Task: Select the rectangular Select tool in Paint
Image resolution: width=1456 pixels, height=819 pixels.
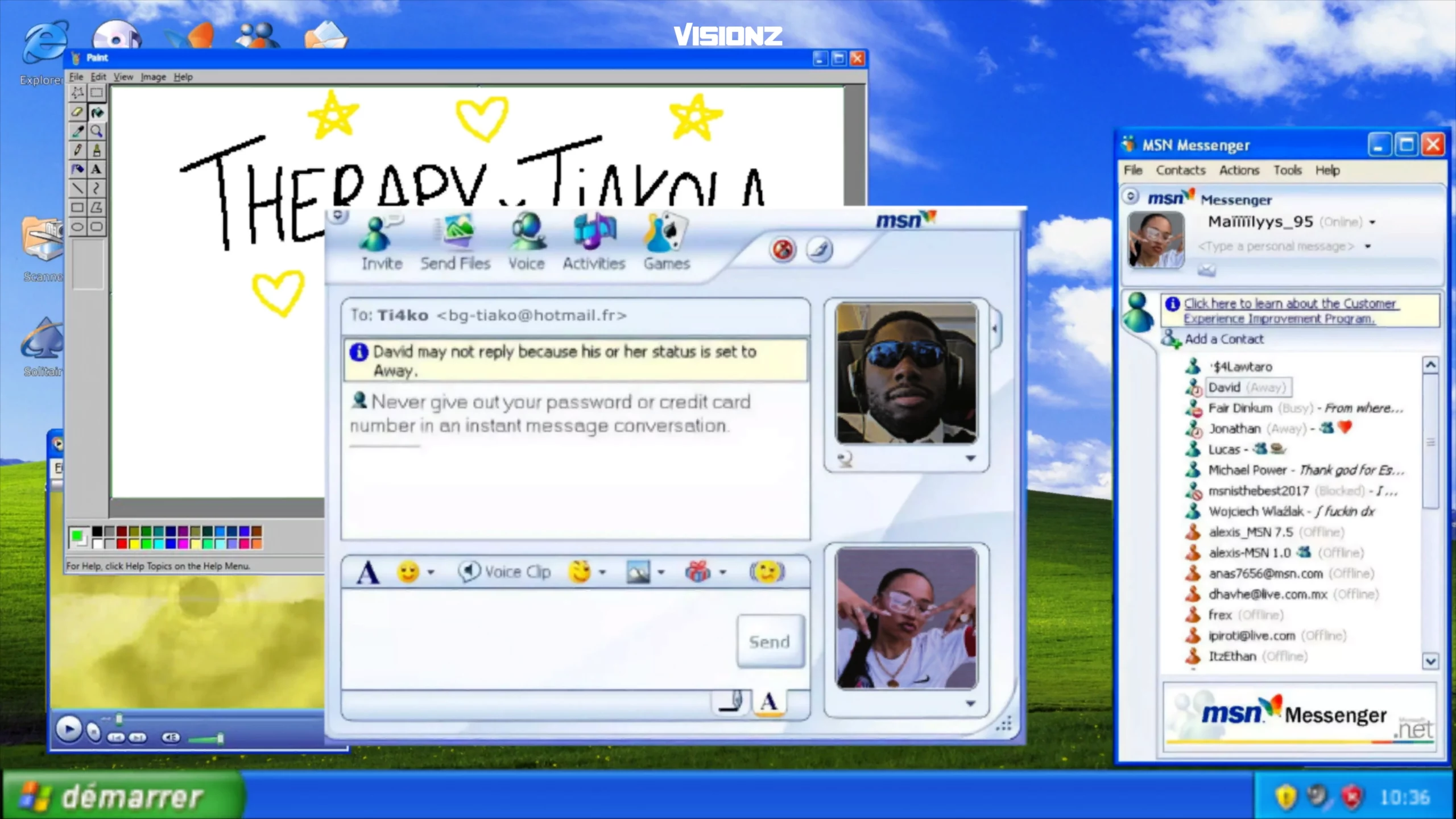Action: click(x=97, y=93)
